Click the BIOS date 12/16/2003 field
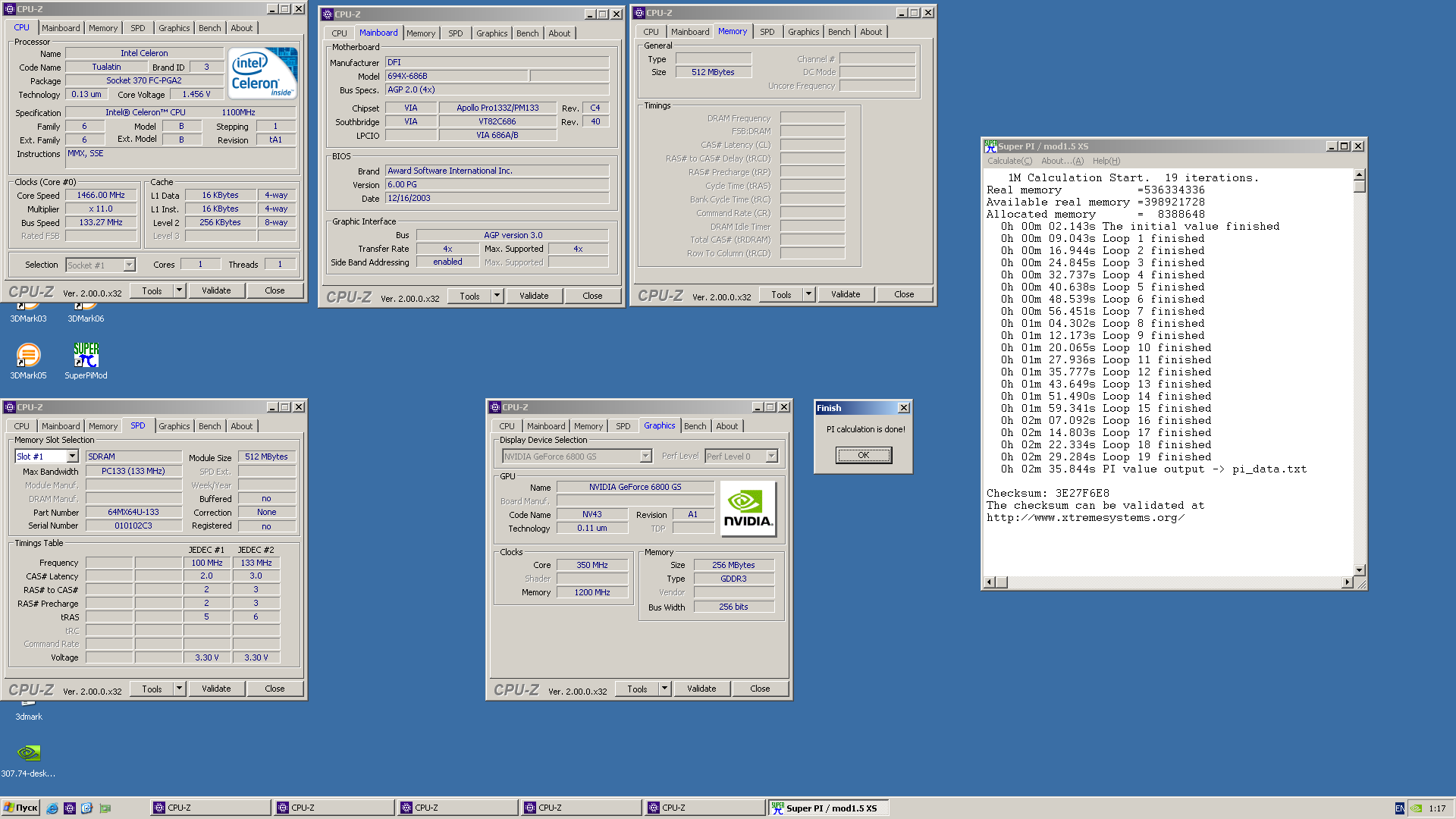 (497, 198)
